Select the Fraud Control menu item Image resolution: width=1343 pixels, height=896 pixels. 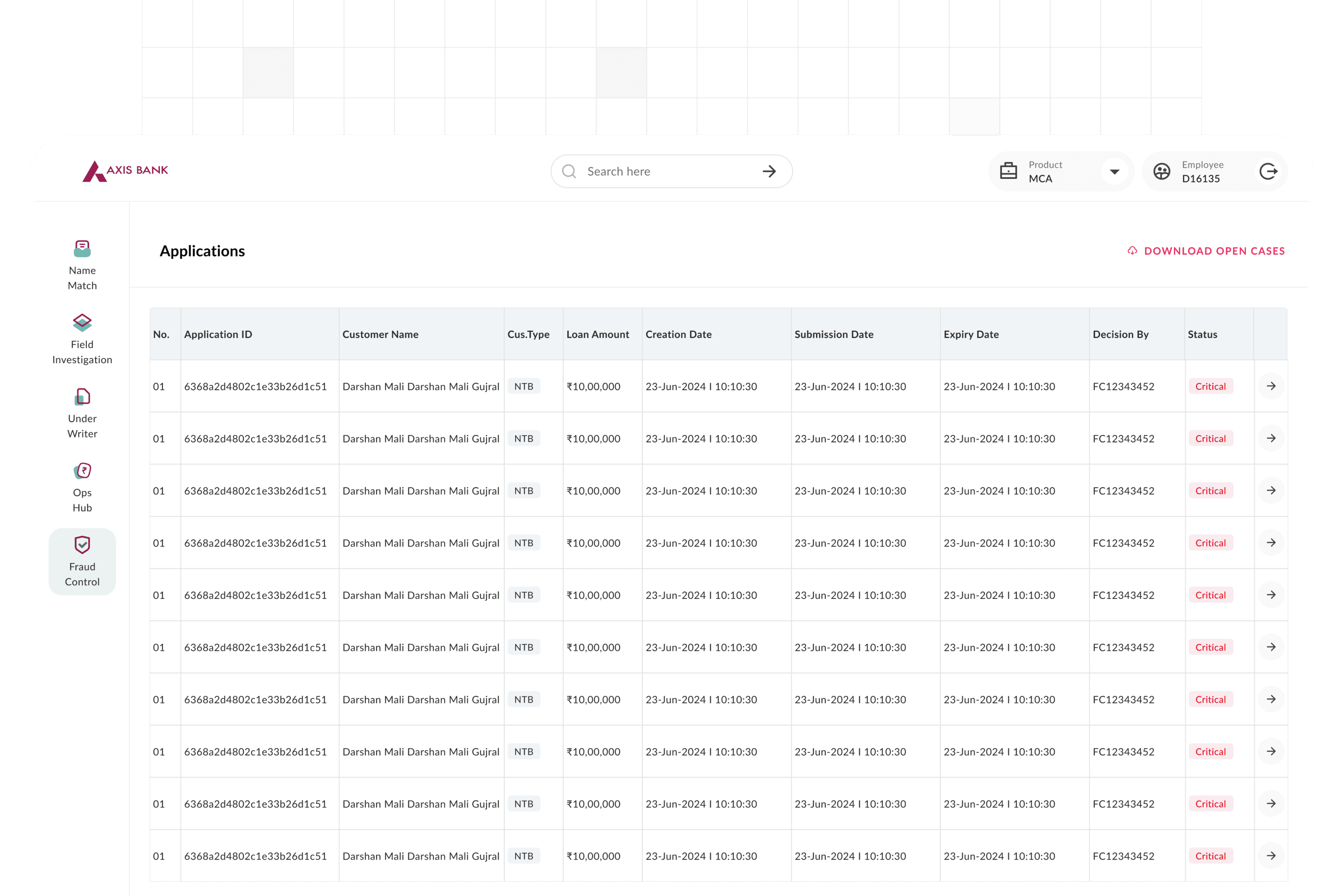tap(82, 562)
